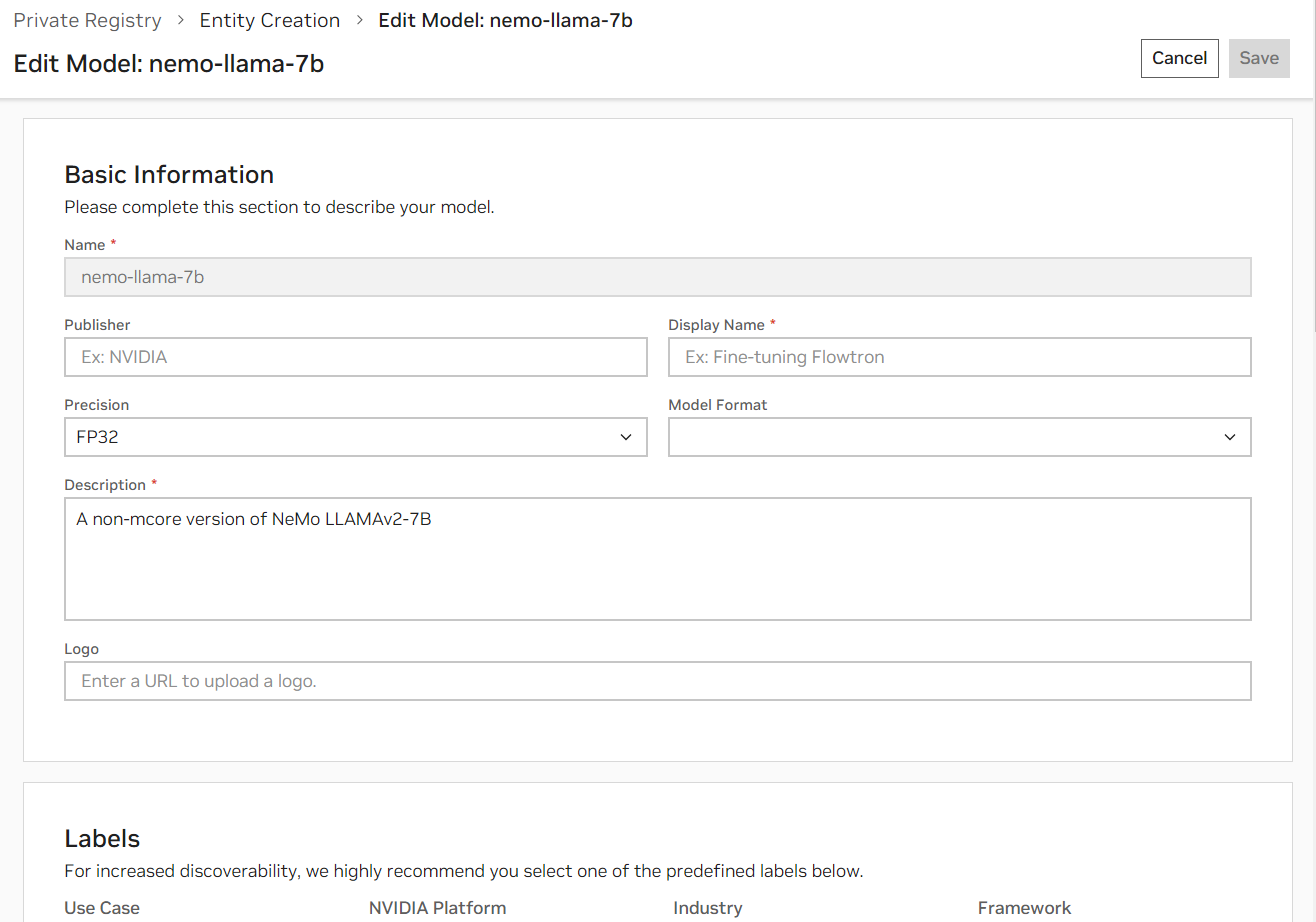Image resolution: width=1316 pixels, height=922 pixels.
Task: Click the Use Case label column heading
Action: tap(102, 908)
